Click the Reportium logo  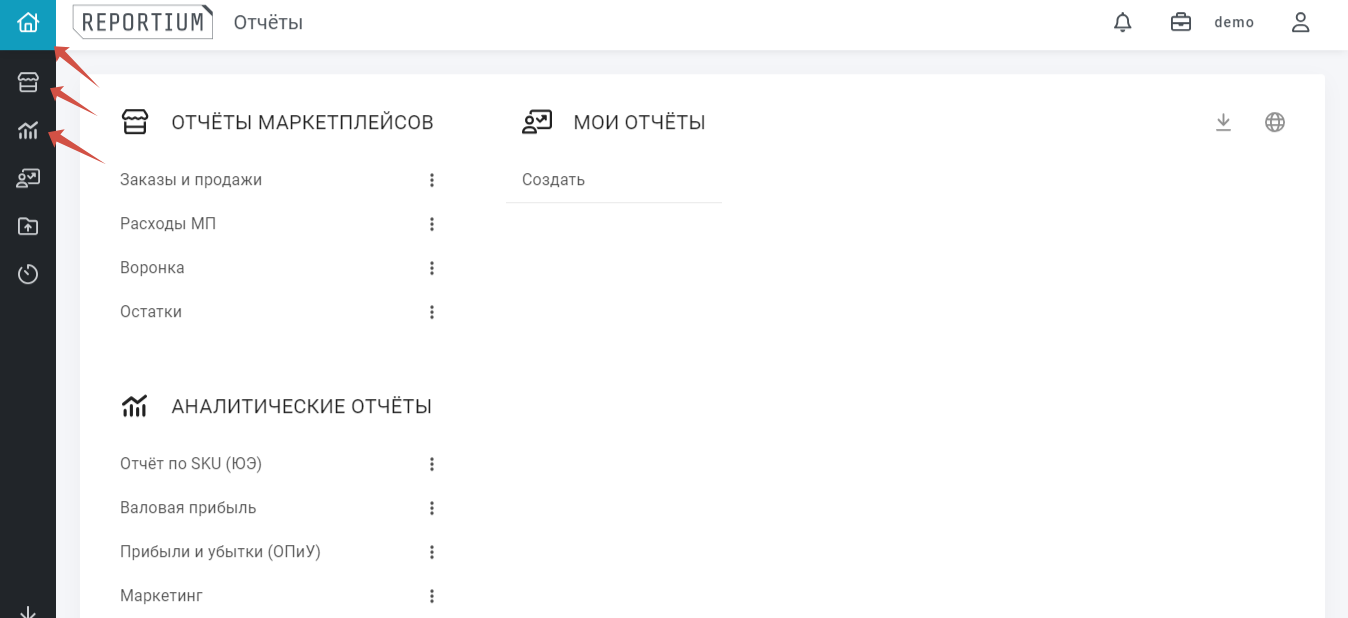(143, 22)
